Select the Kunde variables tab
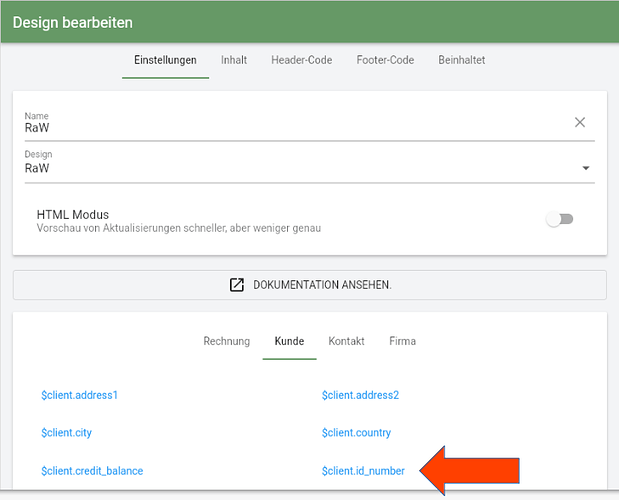 (x=289, y=341)
